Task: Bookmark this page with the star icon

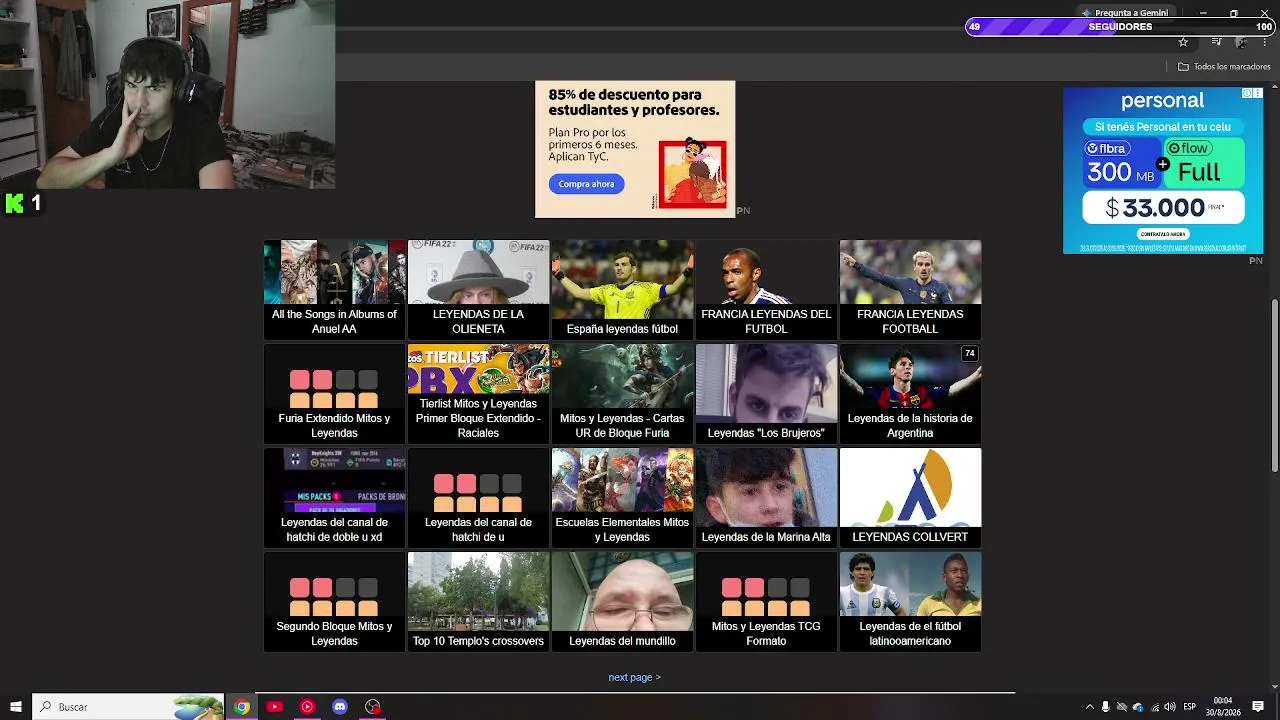Action: [x=1183, y=42]
